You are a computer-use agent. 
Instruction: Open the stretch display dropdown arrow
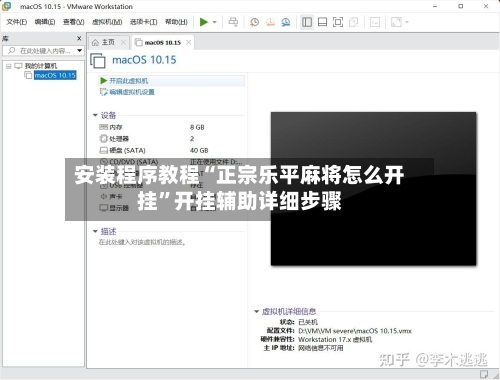tap(407, 22)
